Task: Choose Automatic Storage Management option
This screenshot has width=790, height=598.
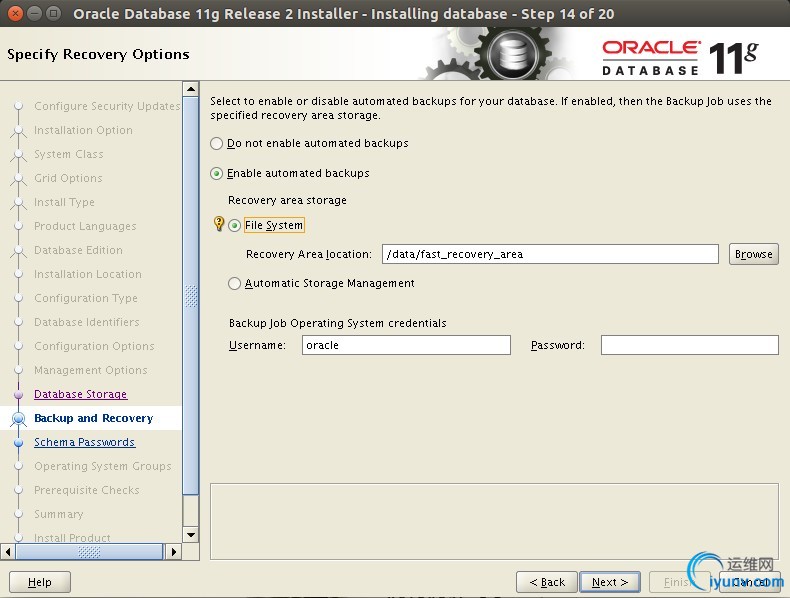Action: [x=234, y=284]
